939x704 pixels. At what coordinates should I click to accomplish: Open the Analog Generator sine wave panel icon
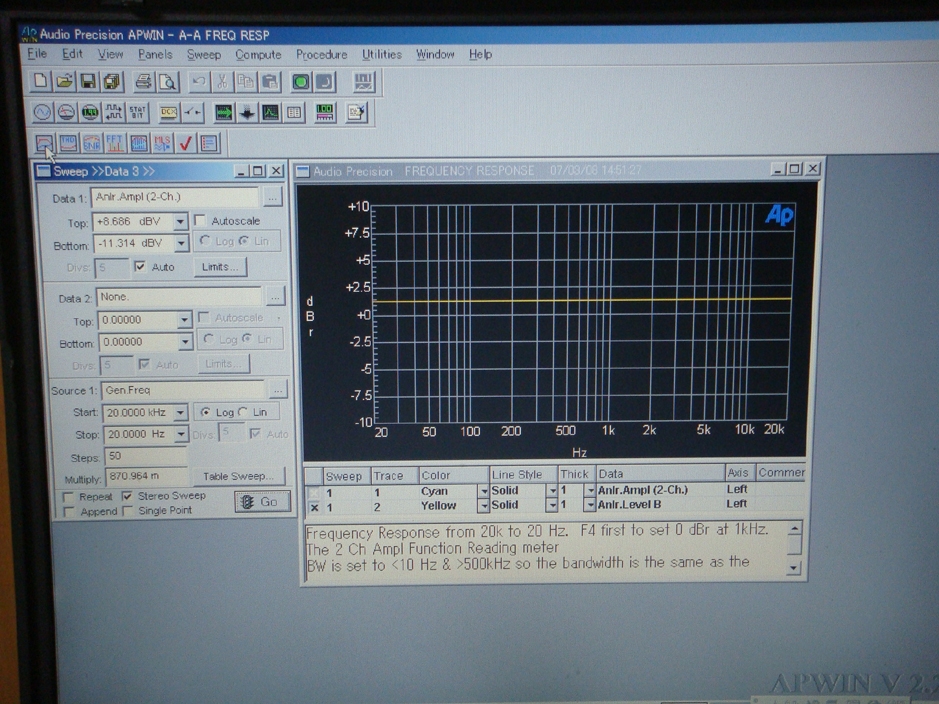[x=42, y=112]
